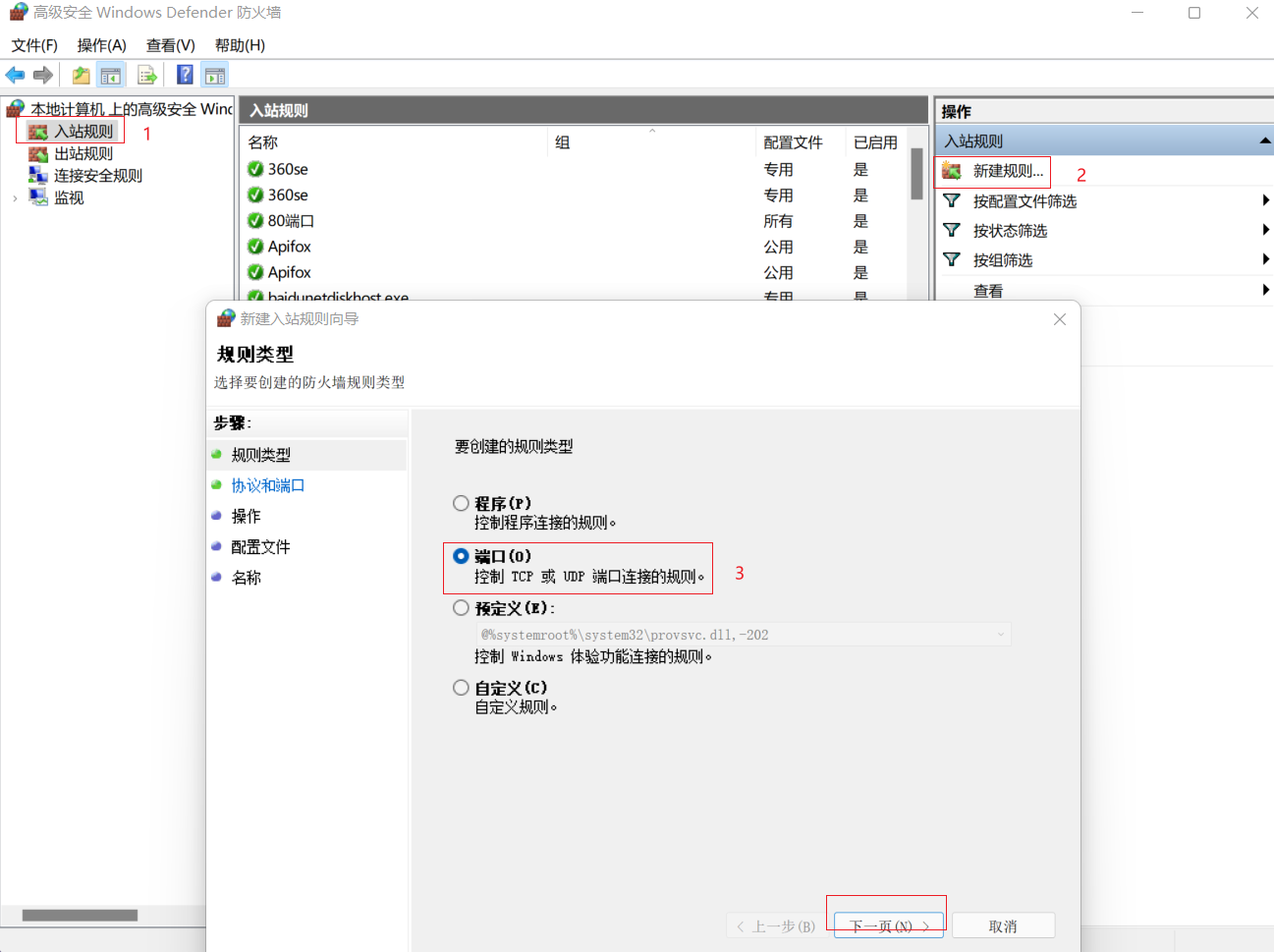Screen dimensions: 1274x952
Task: Select 出站规则 in the console tree
Action: 83,154
